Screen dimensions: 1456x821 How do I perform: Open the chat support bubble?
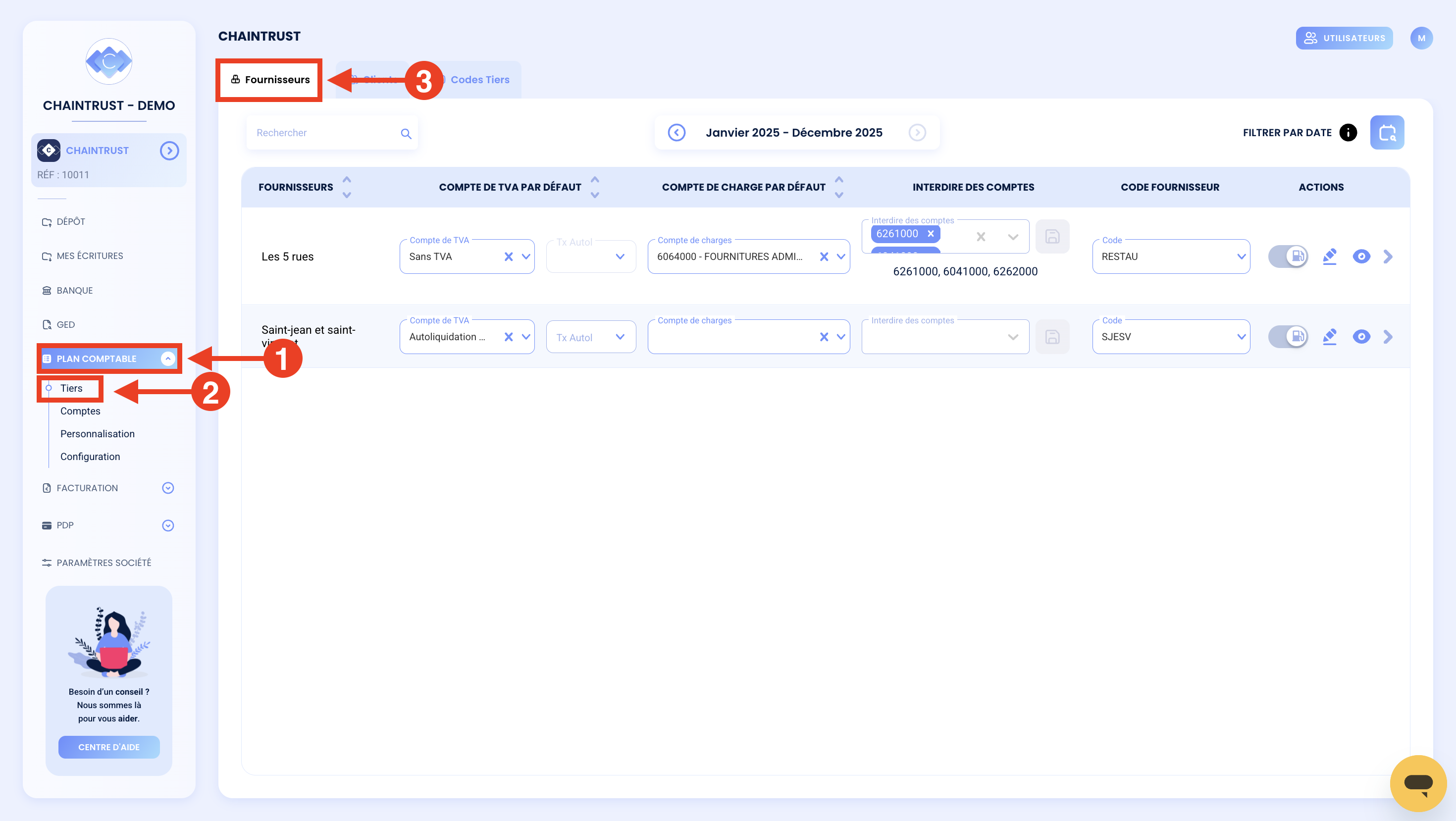coord(1417,783)
